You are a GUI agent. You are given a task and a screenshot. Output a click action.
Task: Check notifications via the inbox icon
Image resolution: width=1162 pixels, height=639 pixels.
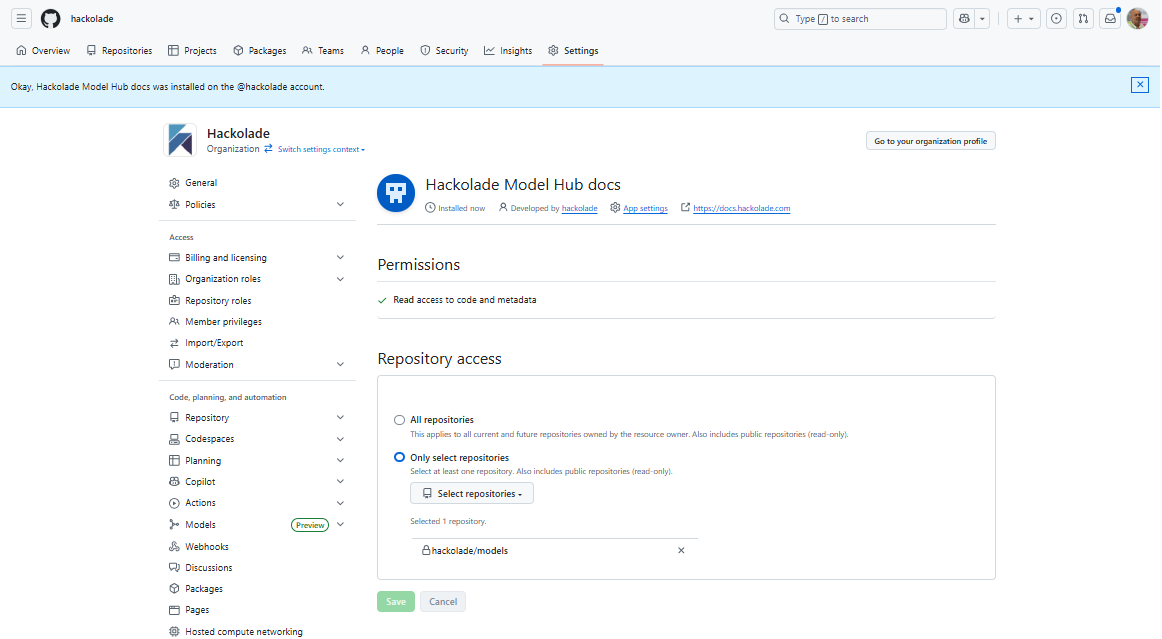point(1110,18)
